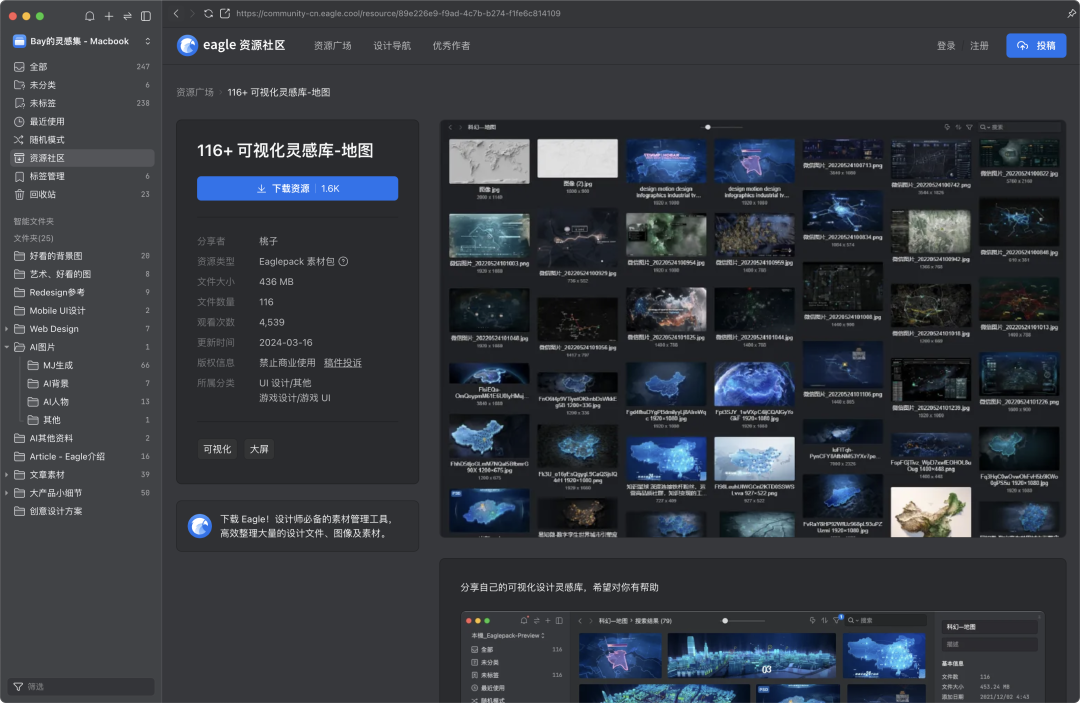Open 最近使用 in the sidebar
Viewport: 1080px width, 703px height.
tap(82, 121)
